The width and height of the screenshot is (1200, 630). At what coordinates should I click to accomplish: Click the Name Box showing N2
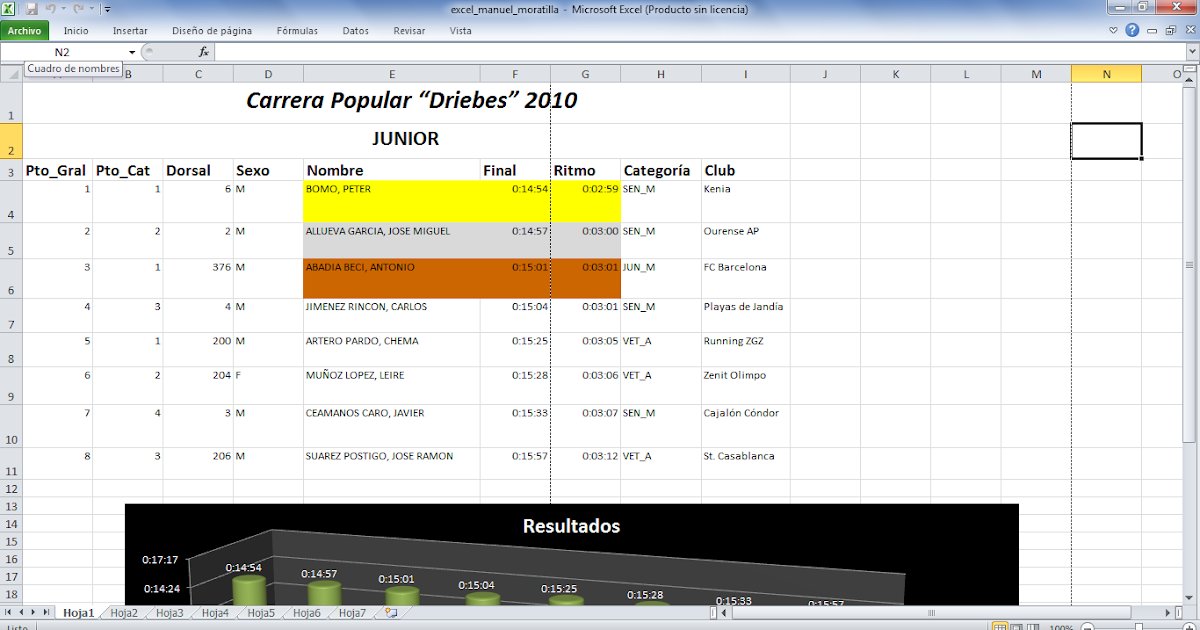[x=62, y=52]
